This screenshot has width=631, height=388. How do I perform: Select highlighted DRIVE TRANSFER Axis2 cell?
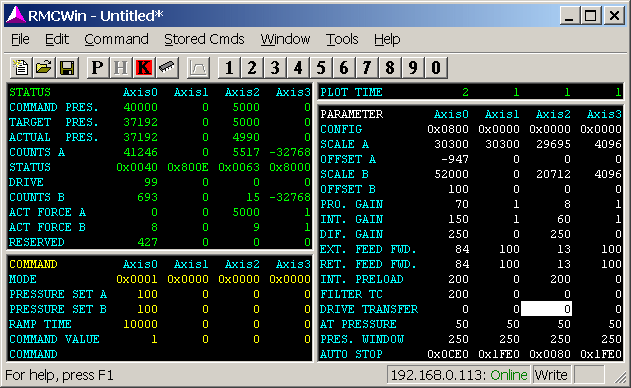tap(546, 309)
